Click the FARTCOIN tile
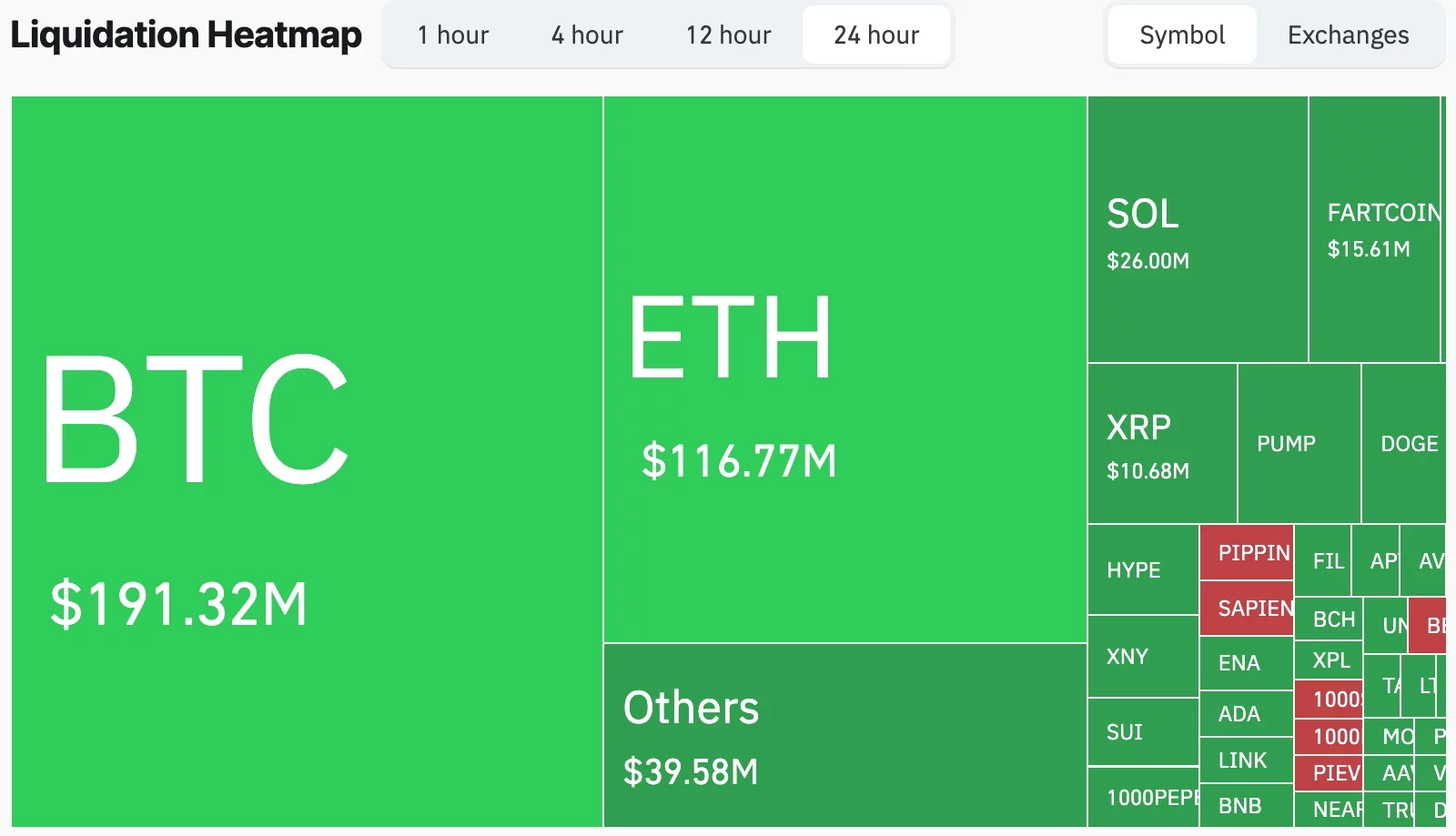 (x=1374, y=227)
